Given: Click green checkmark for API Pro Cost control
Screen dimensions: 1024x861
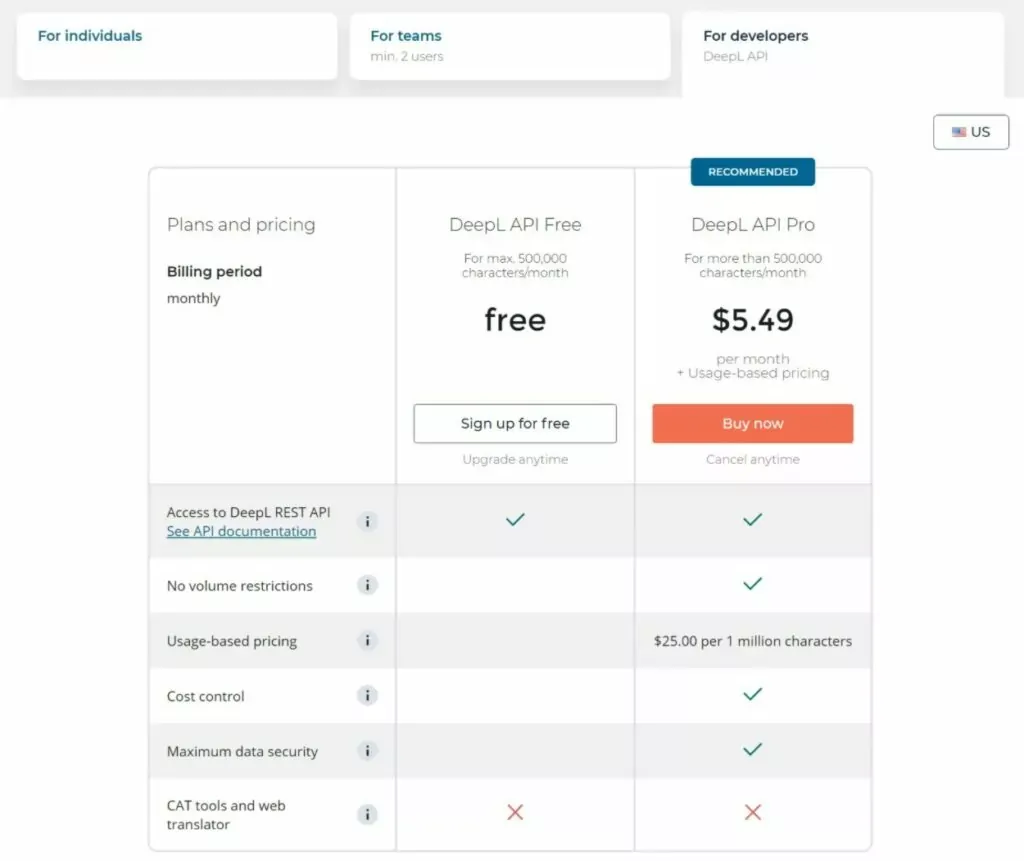Looking at the screenshot, I should [x=753, y=694].
